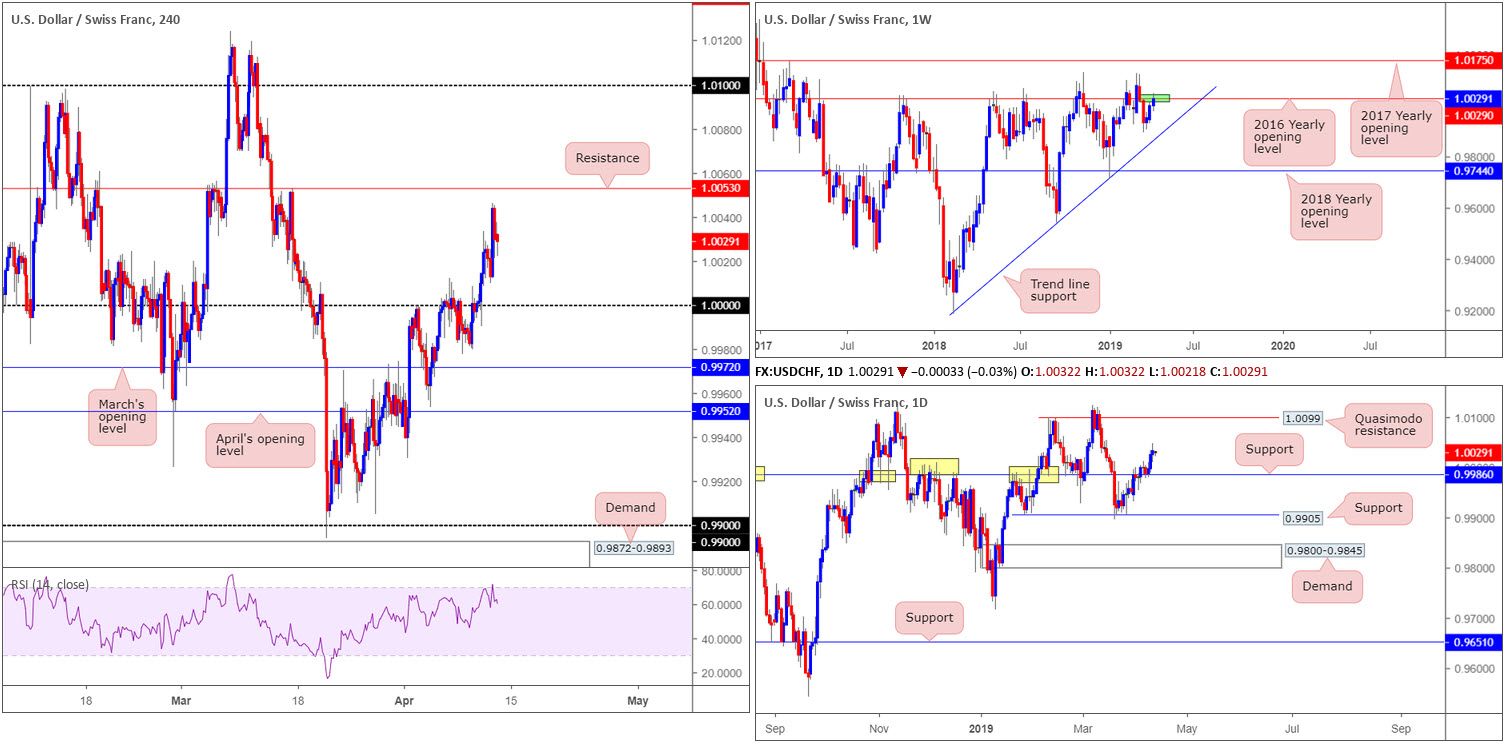Click the RSI 80.0000 axis value
This screenshot has width=1507, height=746.
(720, 572)
